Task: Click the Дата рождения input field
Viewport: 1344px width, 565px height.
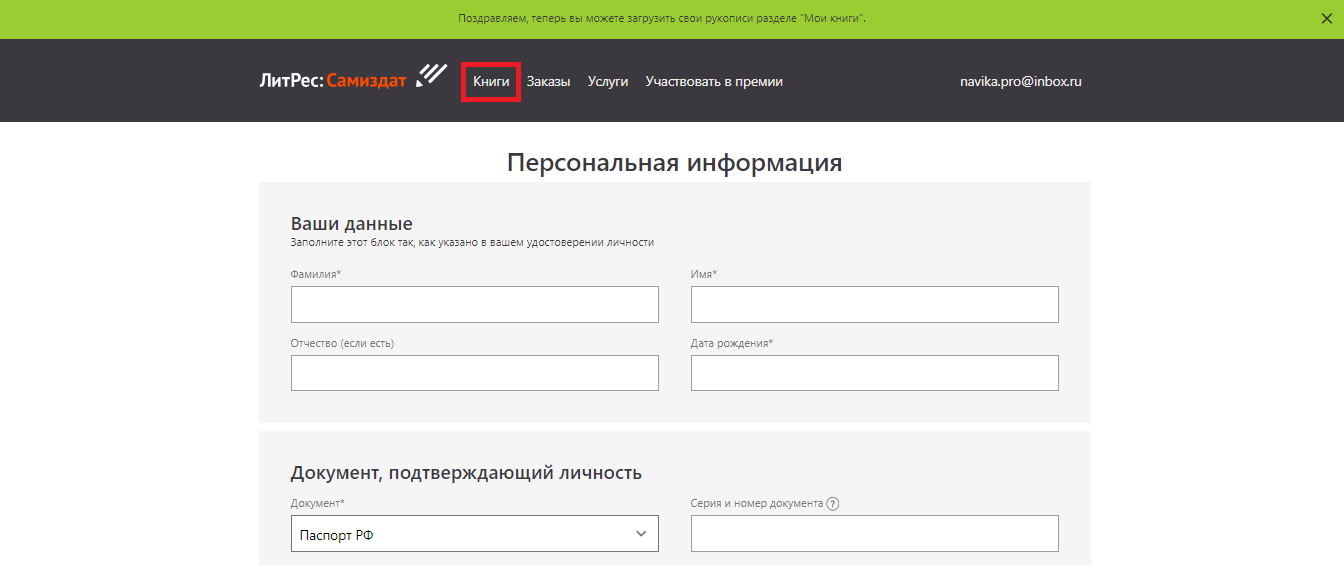Action: pos(874,373)
